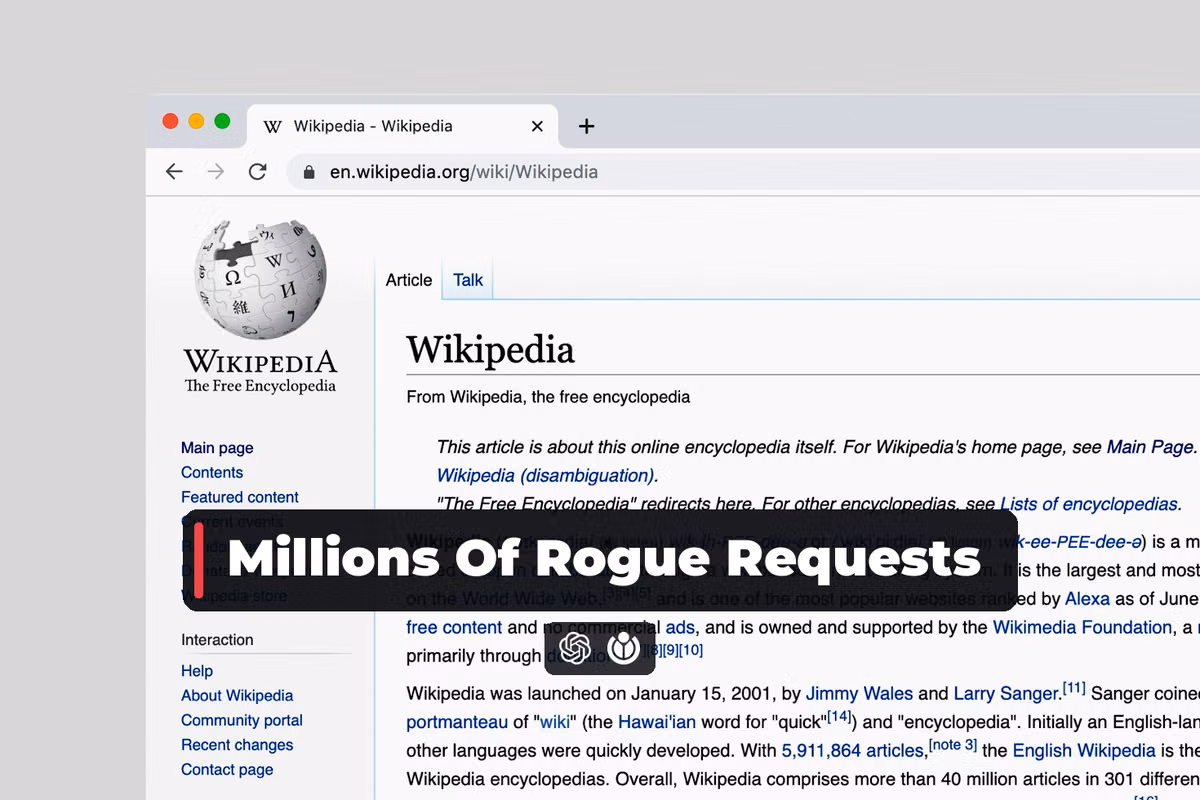This screenshot has width=1200, height=800.
Task: Open the Larry Sanger link
Action: tap(1006, 693)
